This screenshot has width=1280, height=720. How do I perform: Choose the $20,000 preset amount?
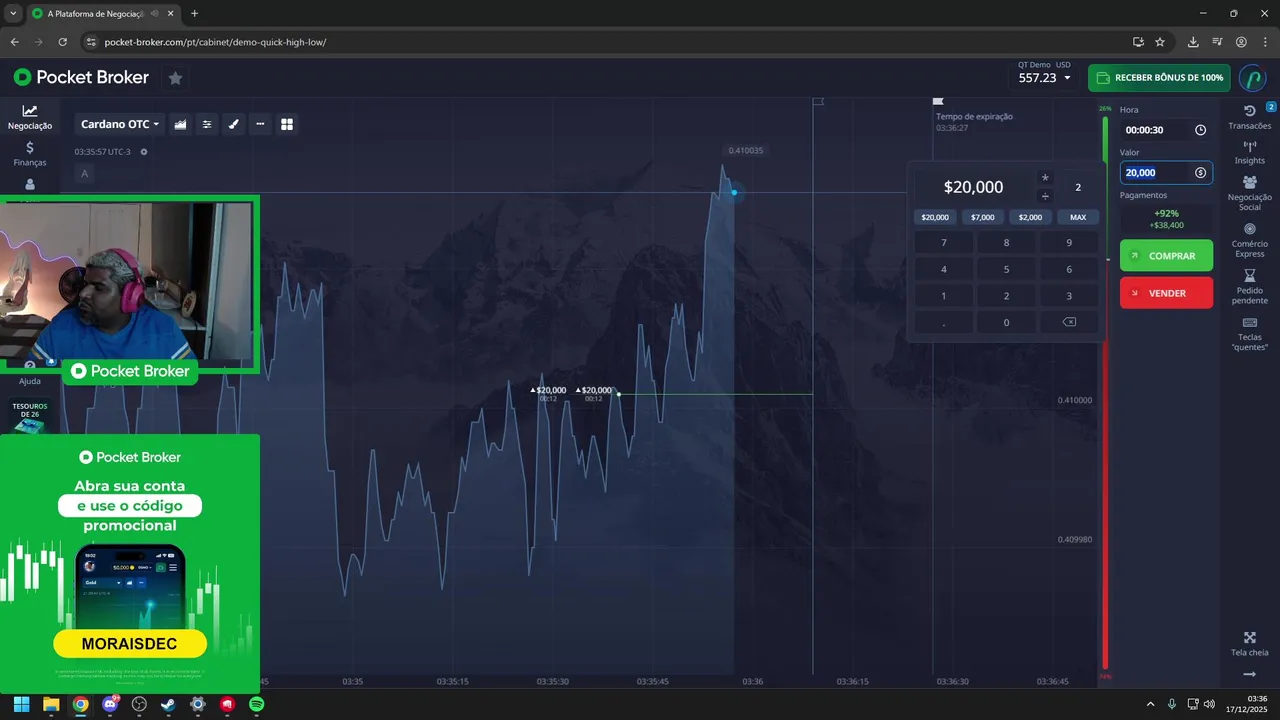[x=935, y=217]
